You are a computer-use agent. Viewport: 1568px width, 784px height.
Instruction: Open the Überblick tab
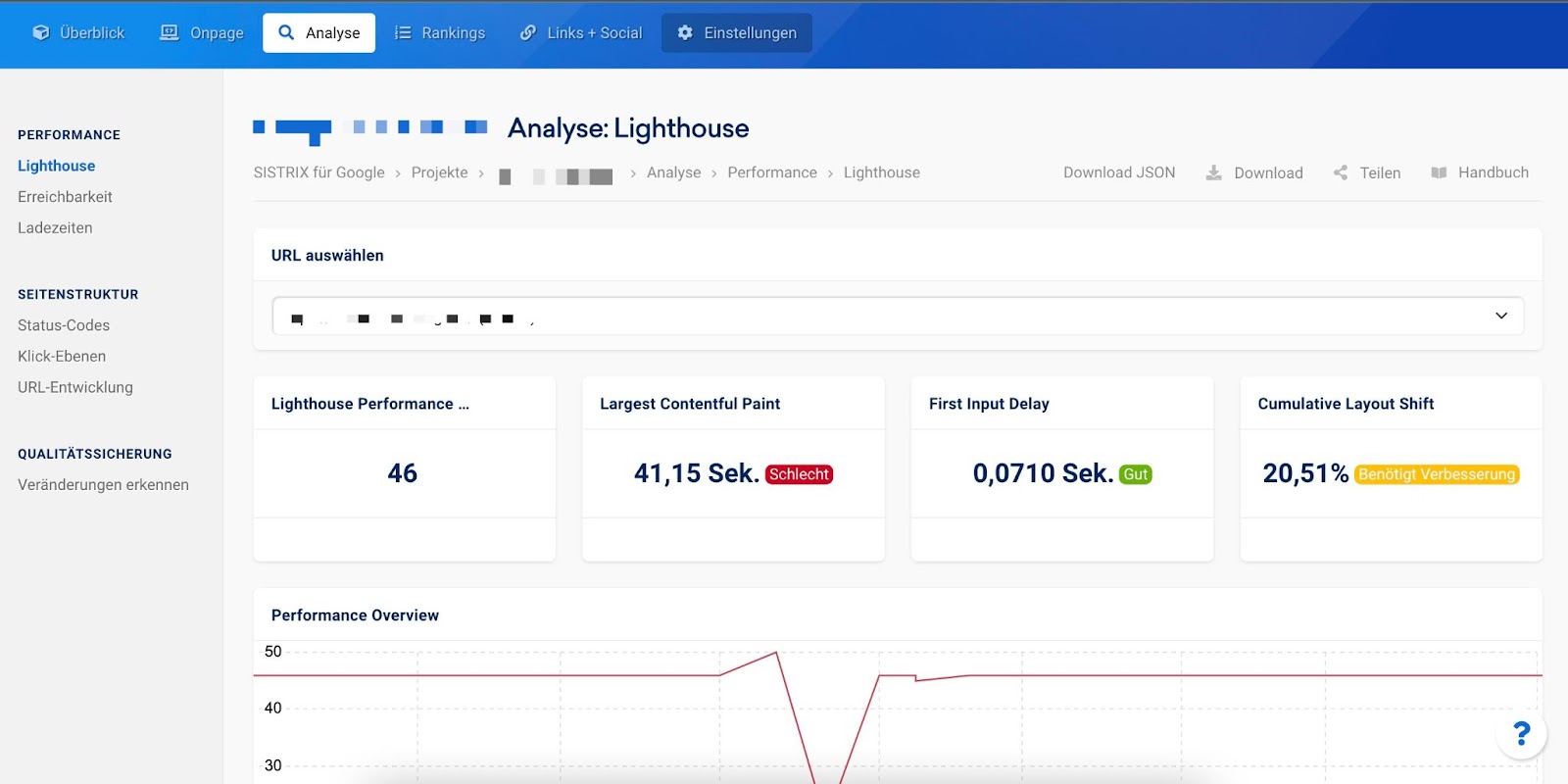[x=78, y=32]
